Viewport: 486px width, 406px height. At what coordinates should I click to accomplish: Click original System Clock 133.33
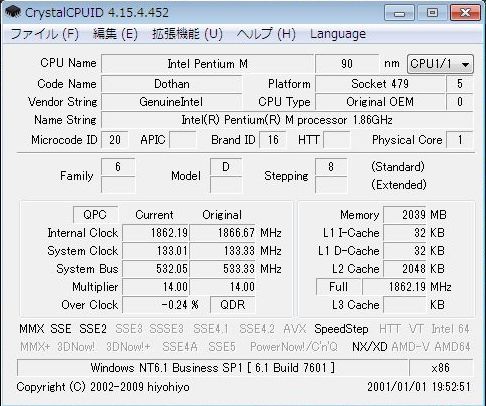click(x=223, y=251)
